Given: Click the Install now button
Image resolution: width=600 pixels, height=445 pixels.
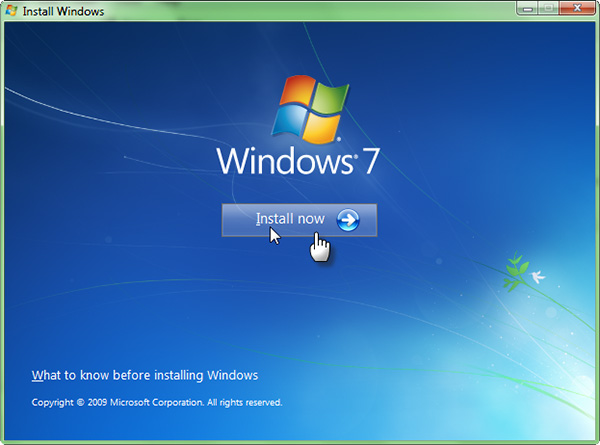Looking at the screenshot, I should pyautogui.click(x=299, y=220).
